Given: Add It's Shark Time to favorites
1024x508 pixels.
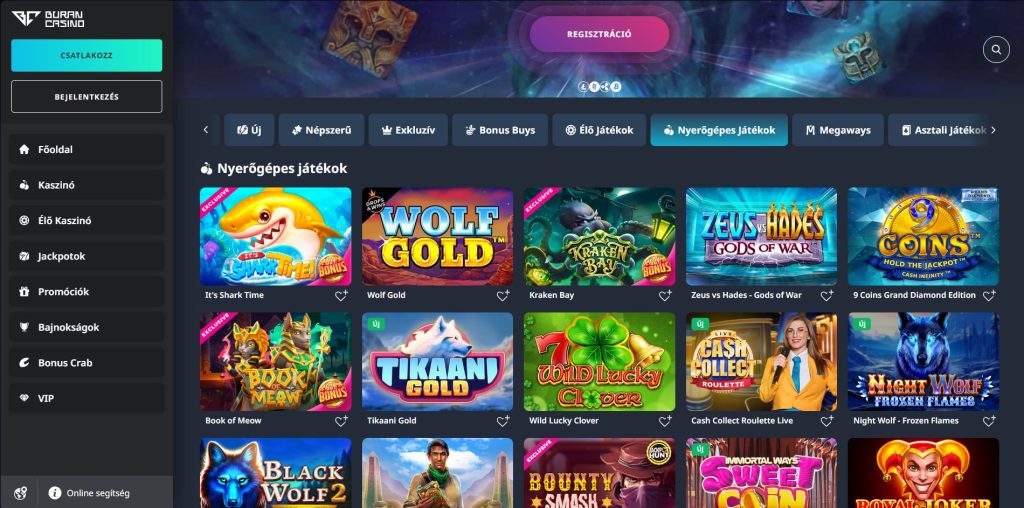Looking at the screenshot, I should [341, 296].
